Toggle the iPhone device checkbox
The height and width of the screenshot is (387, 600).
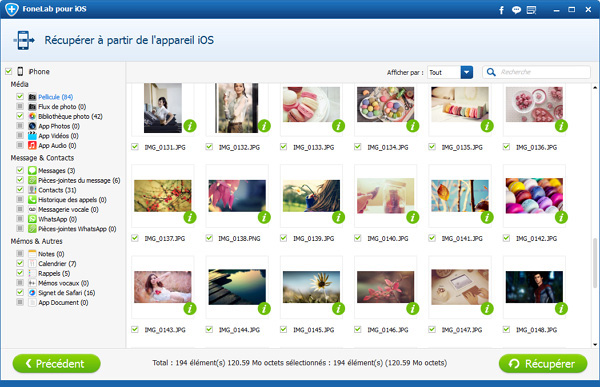coord(8,71)
